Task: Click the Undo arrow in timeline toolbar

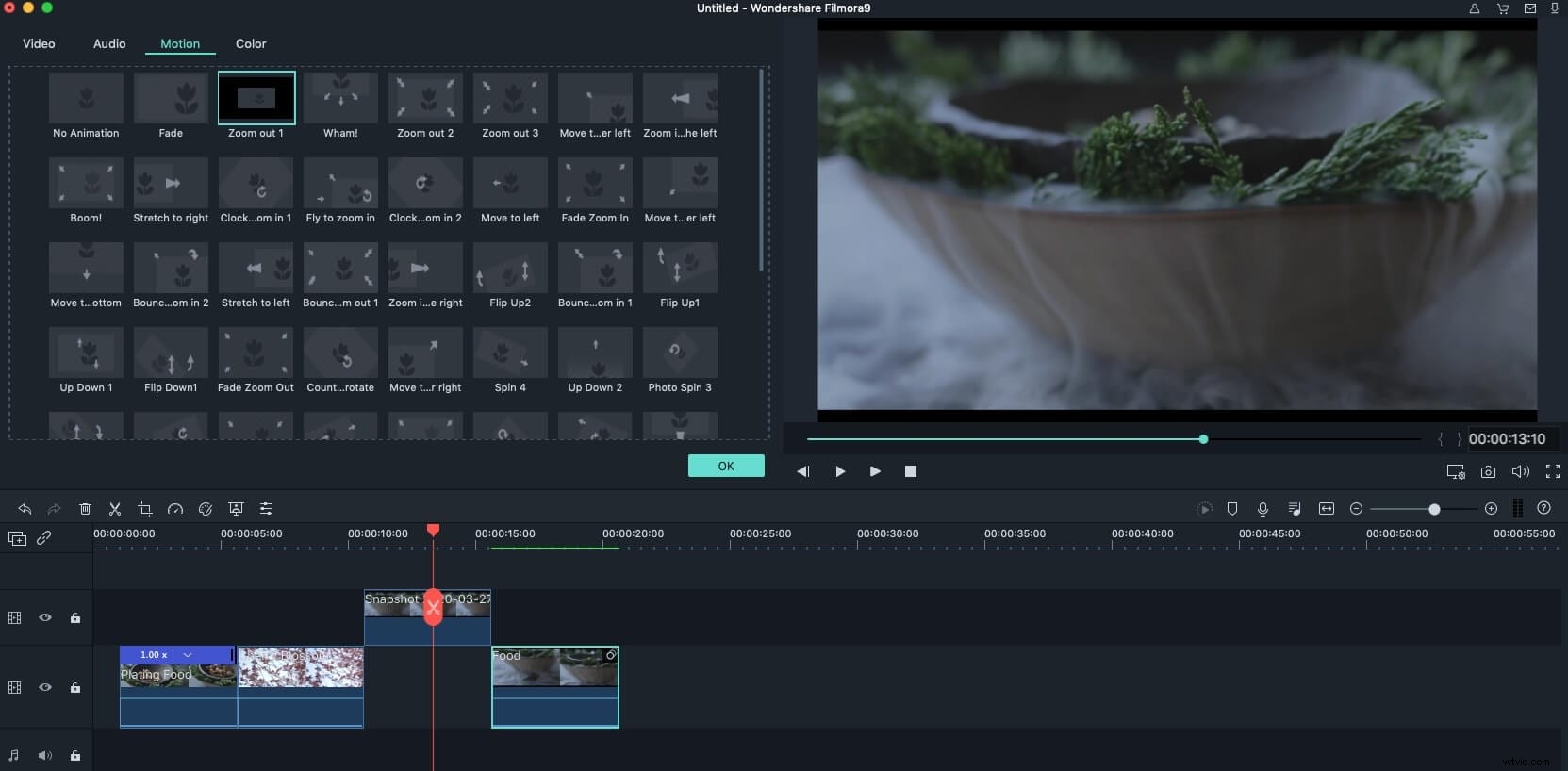Action: click(x=25, y=509)
